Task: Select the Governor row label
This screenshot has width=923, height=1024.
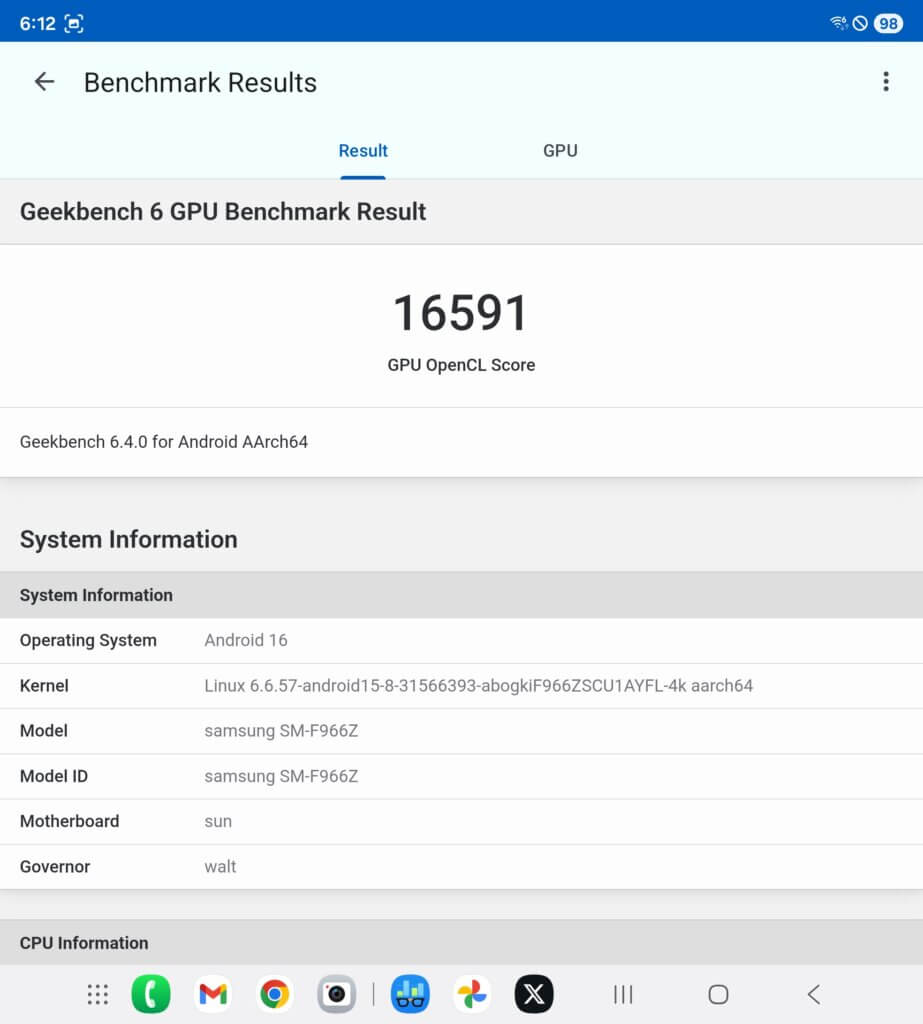Action: point(55,867)
